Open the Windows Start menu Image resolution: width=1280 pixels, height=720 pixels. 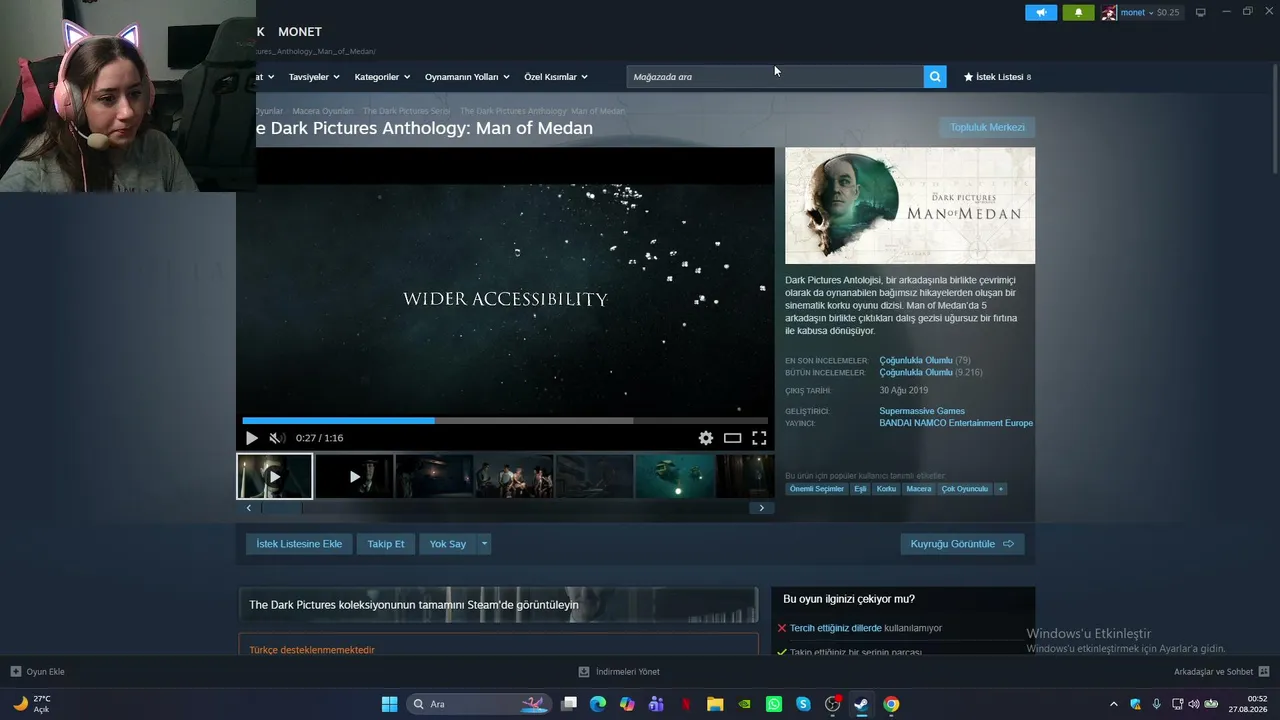click(389, 704)
